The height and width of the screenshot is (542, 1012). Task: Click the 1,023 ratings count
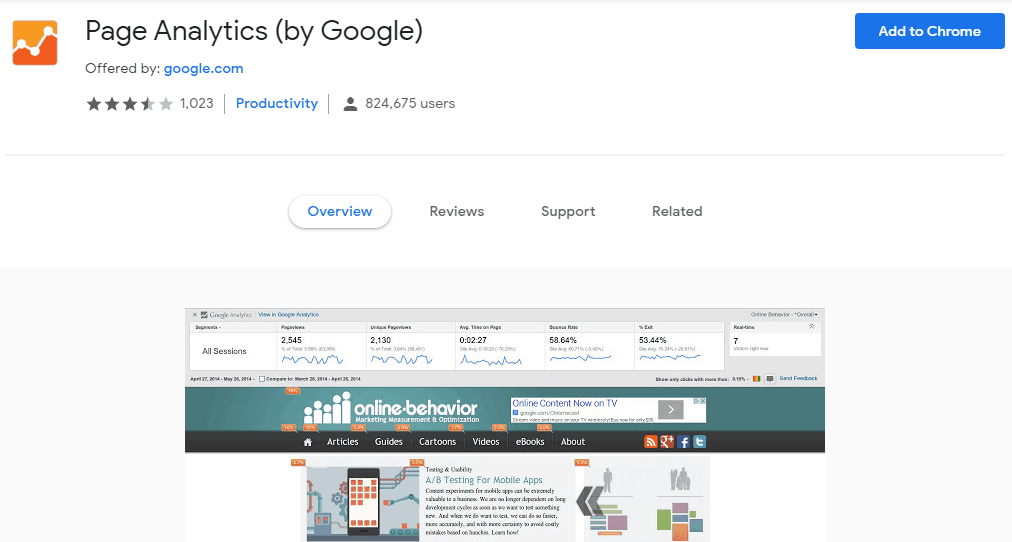(197, 103)
